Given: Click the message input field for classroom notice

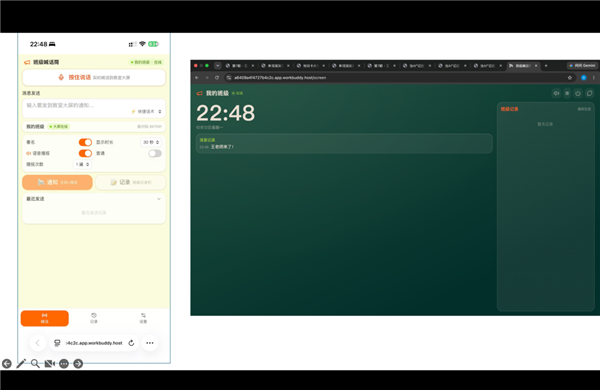Looking at the screenshot, I should click(94, 108).
